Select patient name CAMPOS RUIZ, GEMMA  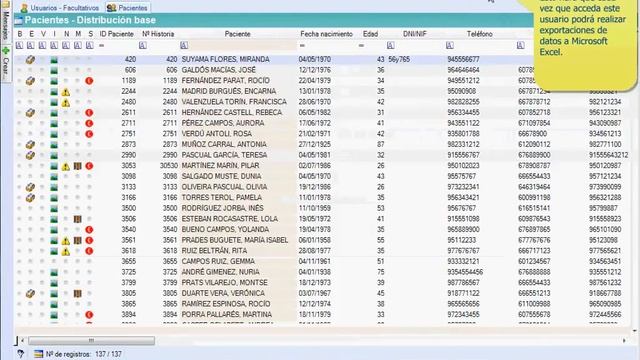(x=218, y=262)
